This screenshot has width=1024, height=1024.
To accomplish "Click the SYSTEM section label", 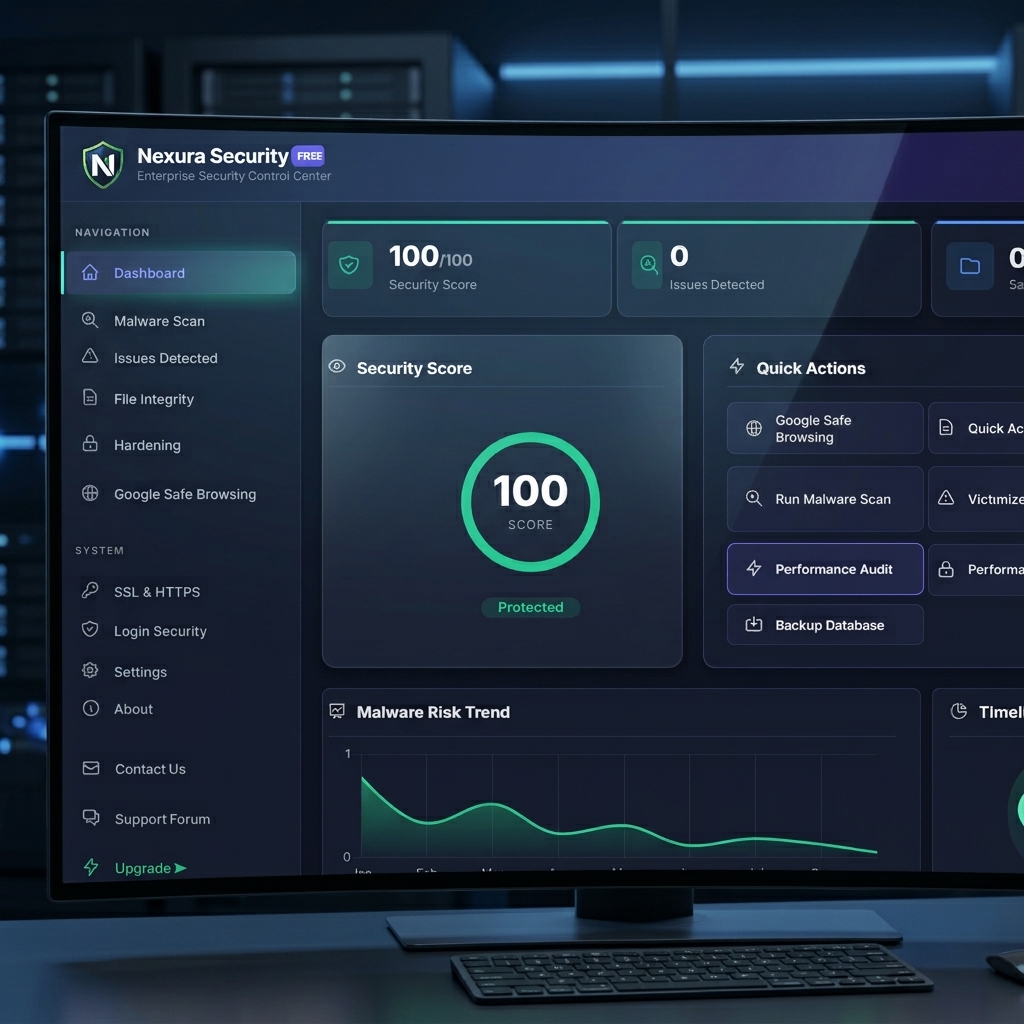I will pos(99,551).
